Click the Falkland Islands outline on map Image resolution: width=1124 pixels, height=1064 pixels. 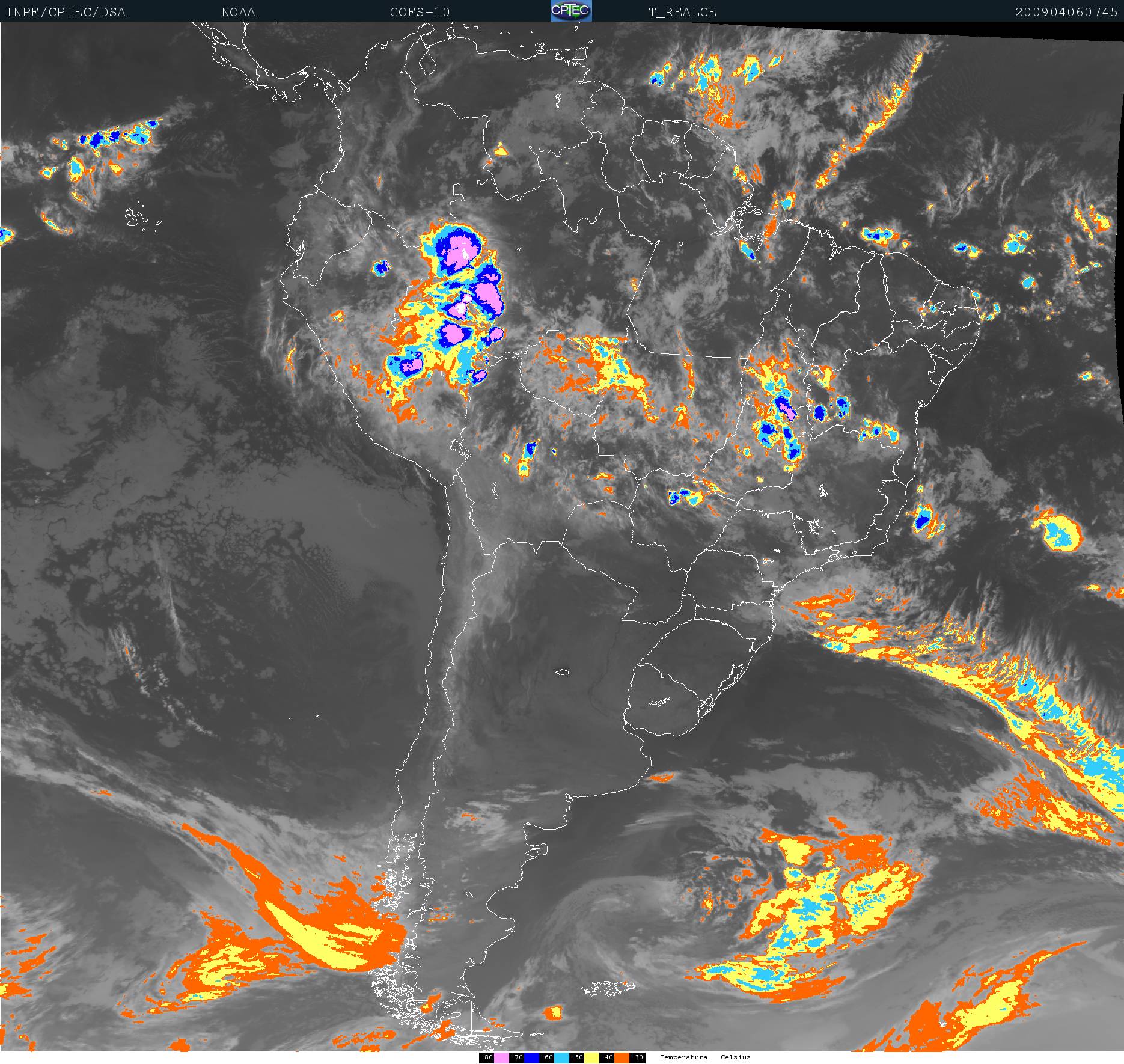[607, 988]
